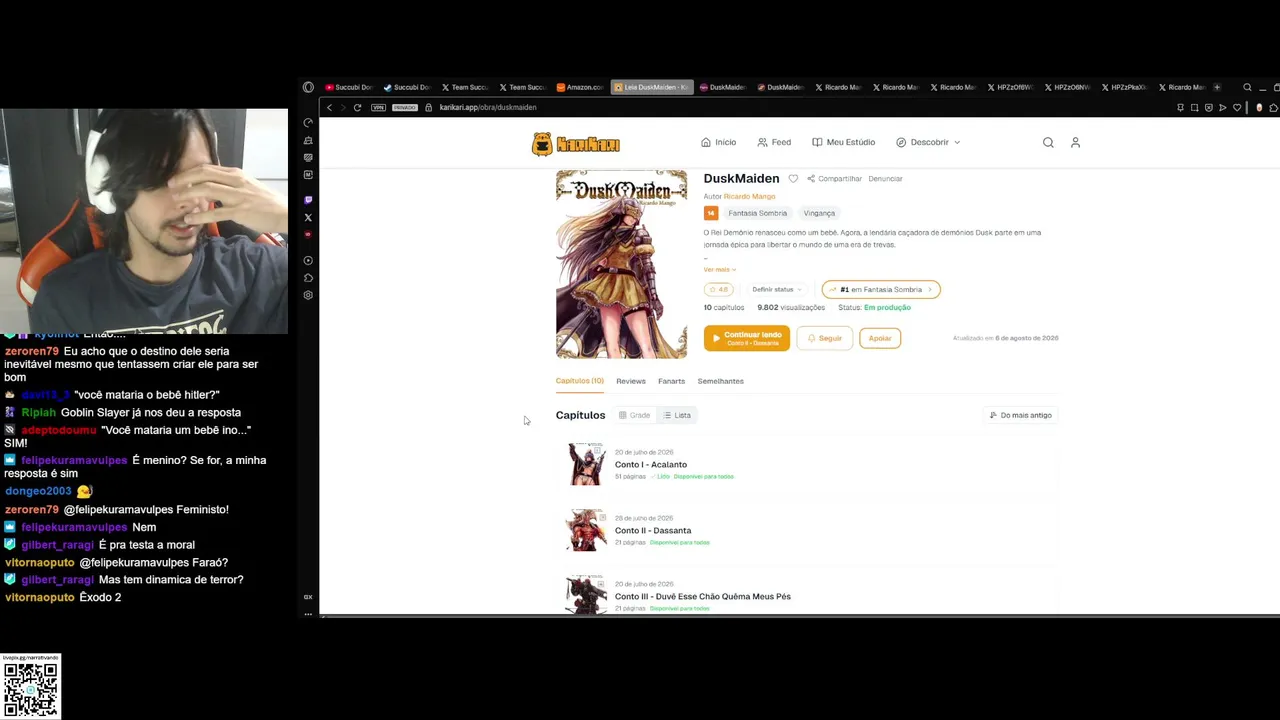Open the browser tab search magnifier
1280x720 pixels.
point(1247,87)
